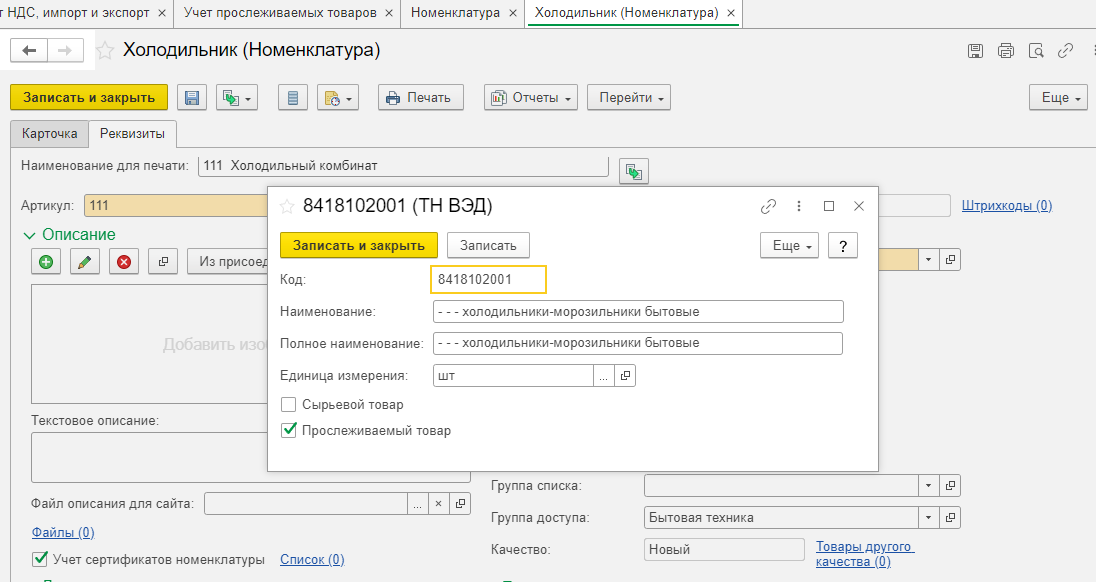Open the Учет прослеживаемых товаров tab
The image size is (1096, 582).
click(280, 13)
